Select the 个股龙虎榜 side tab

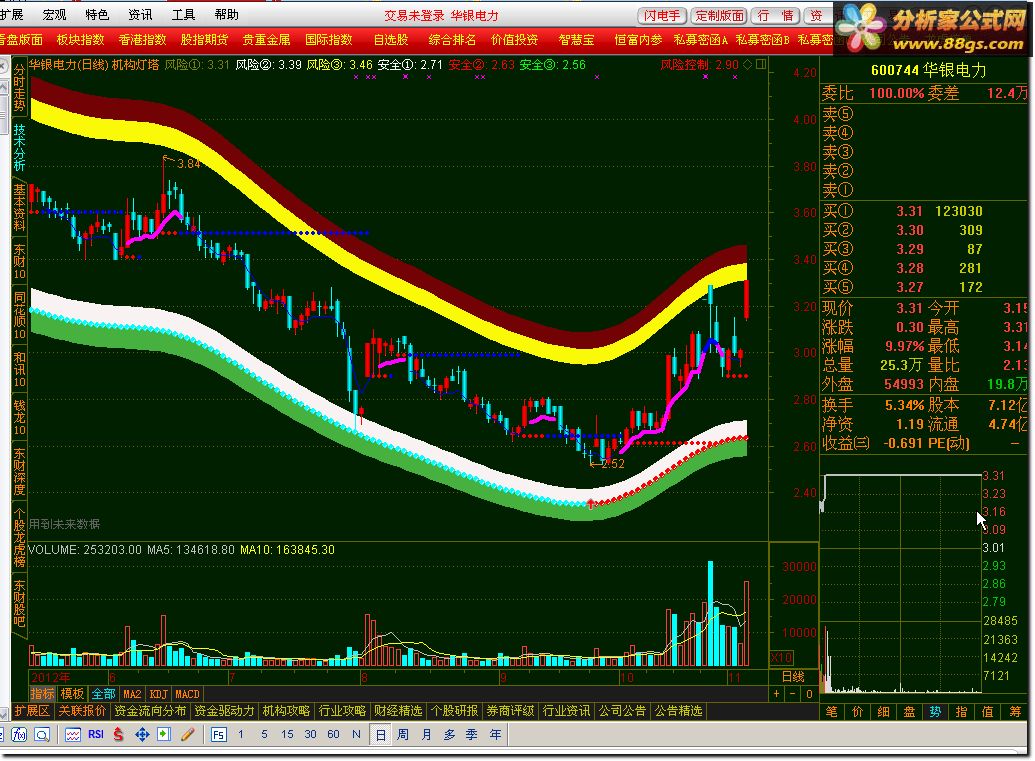tap(18, 538)
